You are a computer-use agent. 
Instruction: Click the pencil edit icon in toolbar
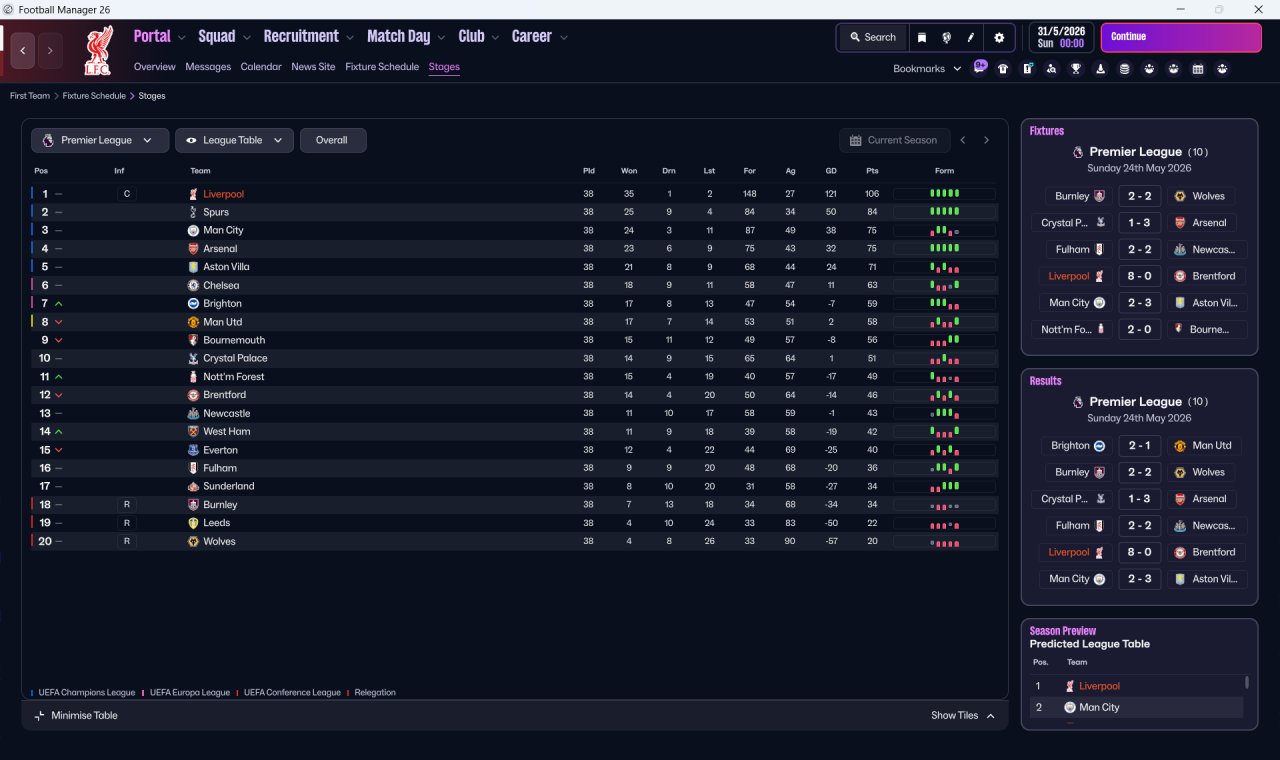(x=970, y=38)
